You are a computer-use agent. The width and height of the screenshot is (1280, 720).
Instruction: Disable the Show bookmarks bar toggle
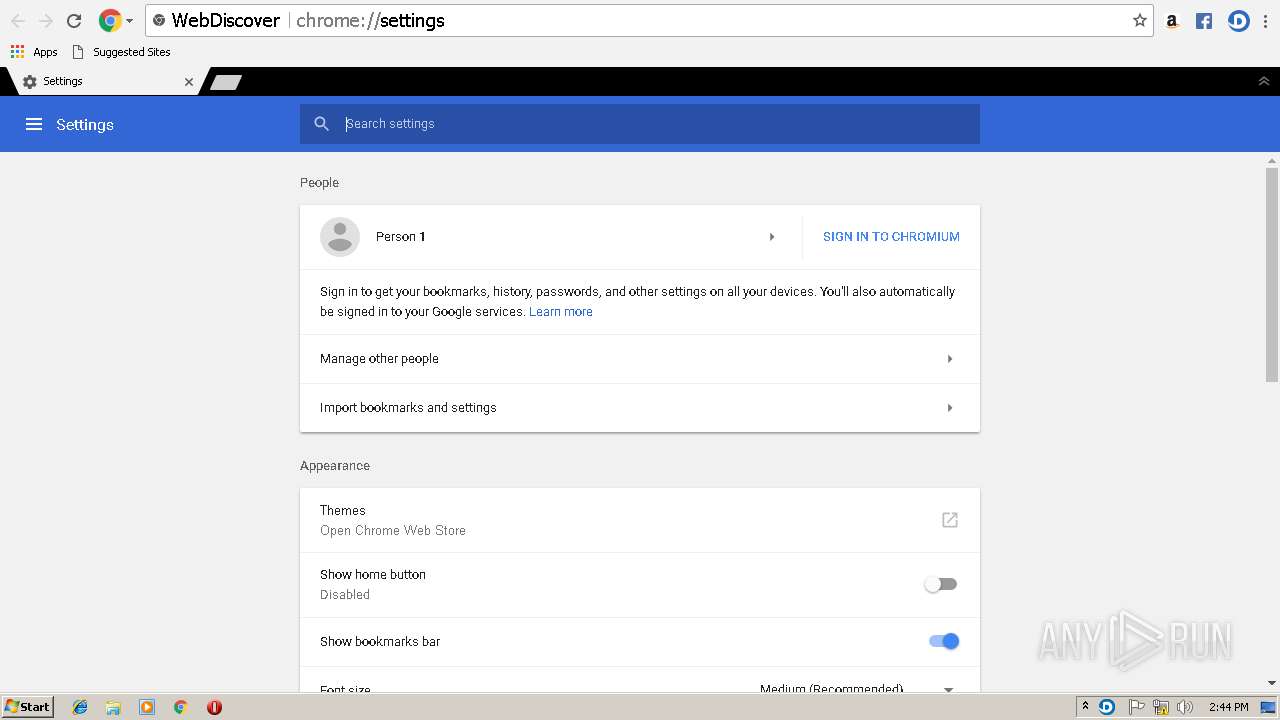(944, 641)
